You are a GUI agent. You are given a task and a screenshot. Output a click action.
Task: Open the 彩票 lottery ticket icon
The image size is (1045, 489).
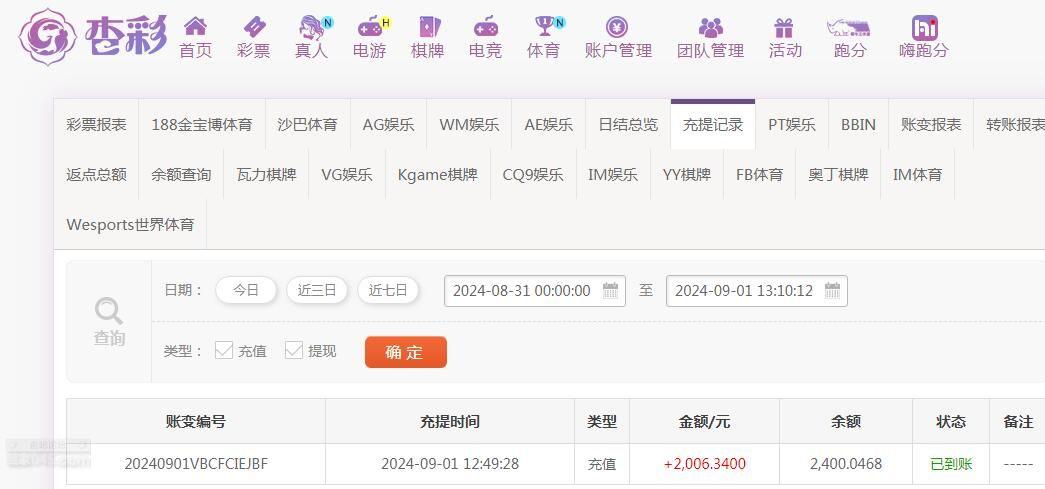pos(253,27)
